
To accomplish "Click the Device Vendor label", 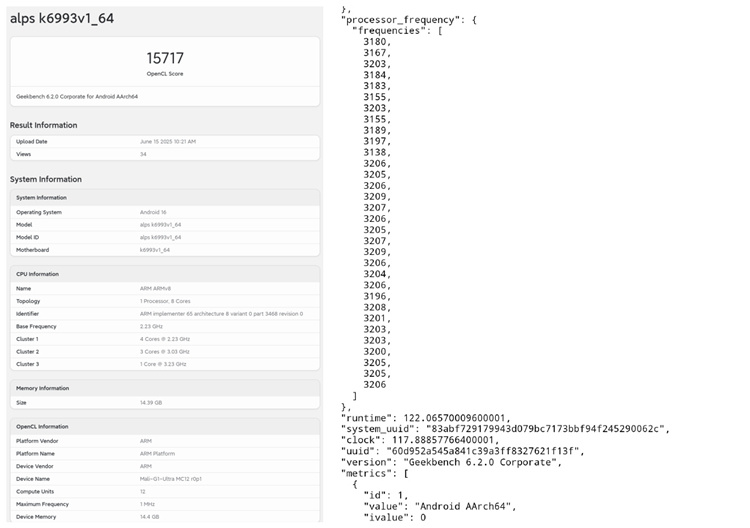I will tap(34, 466).
